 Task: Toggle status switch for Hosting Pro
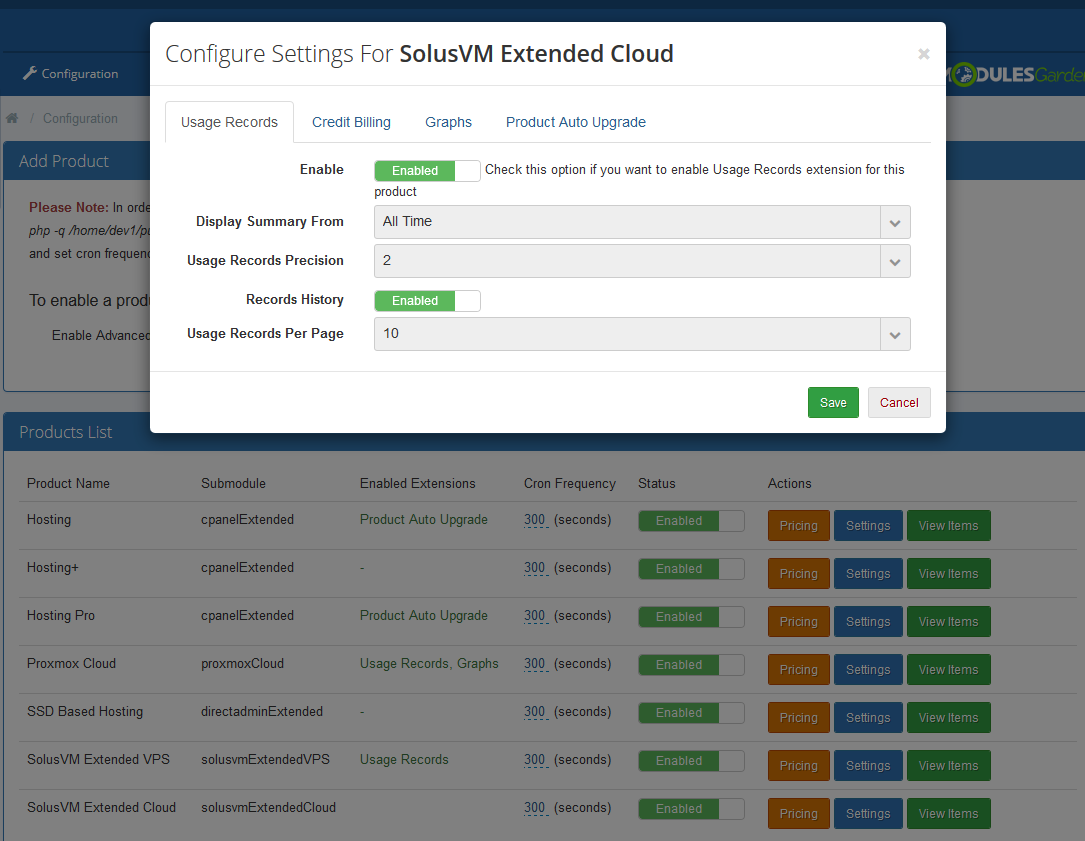pos(691,617)
